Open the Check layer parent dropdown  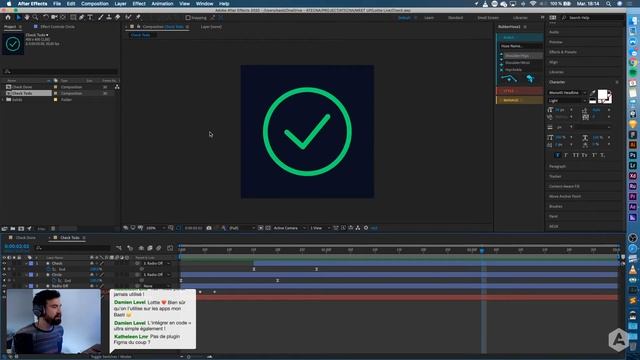tap(156, 264)
